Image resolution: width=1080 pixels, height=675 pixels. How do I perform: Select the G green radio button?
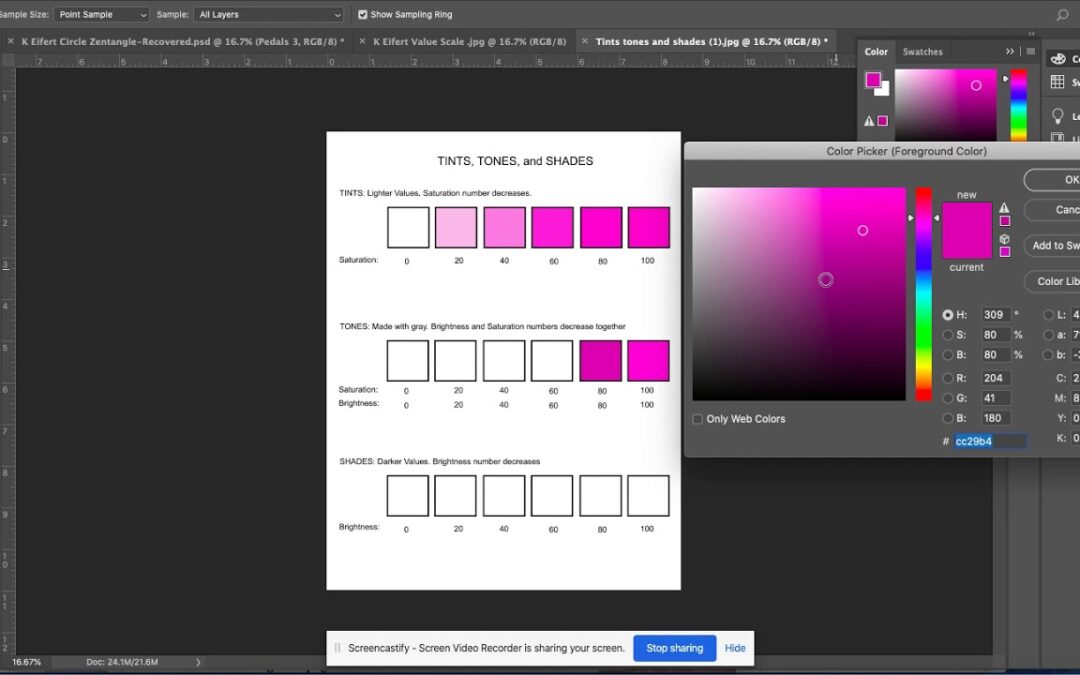coord(948,398)
